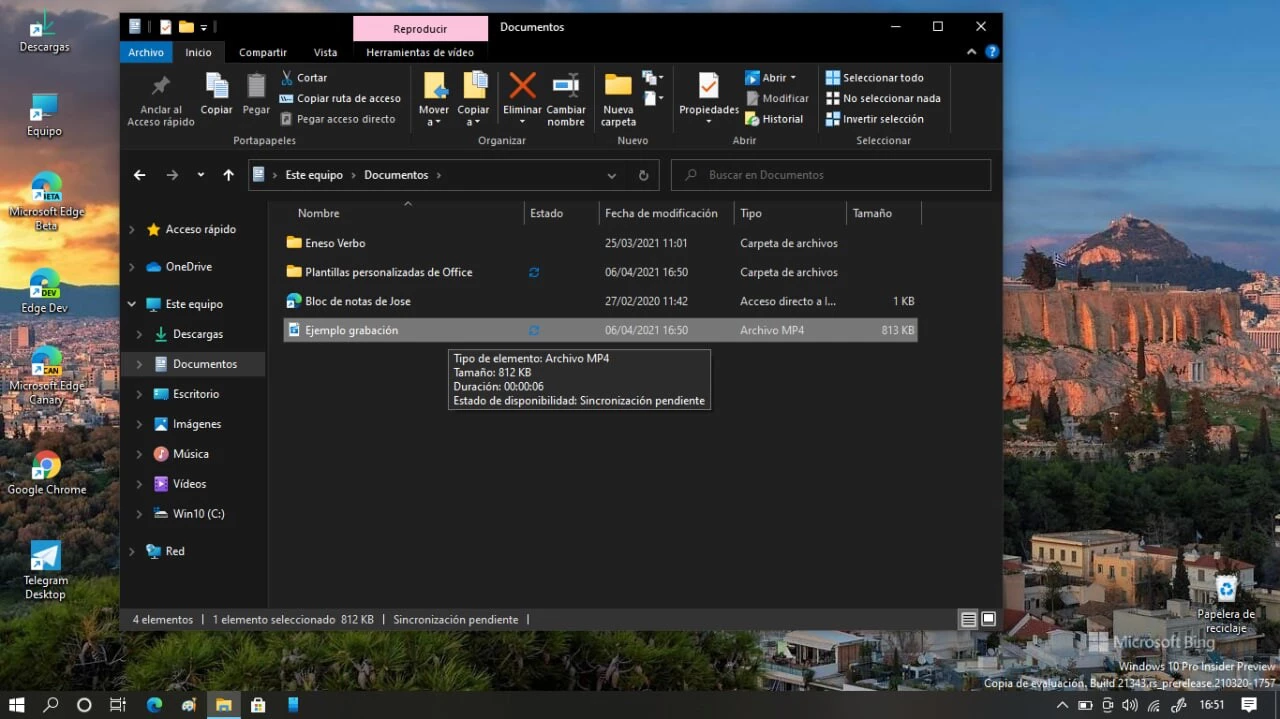Viewport: 1280px width, 719px height.
Task: Switch to the Vista ribbon tab
Action: (325, 53)
